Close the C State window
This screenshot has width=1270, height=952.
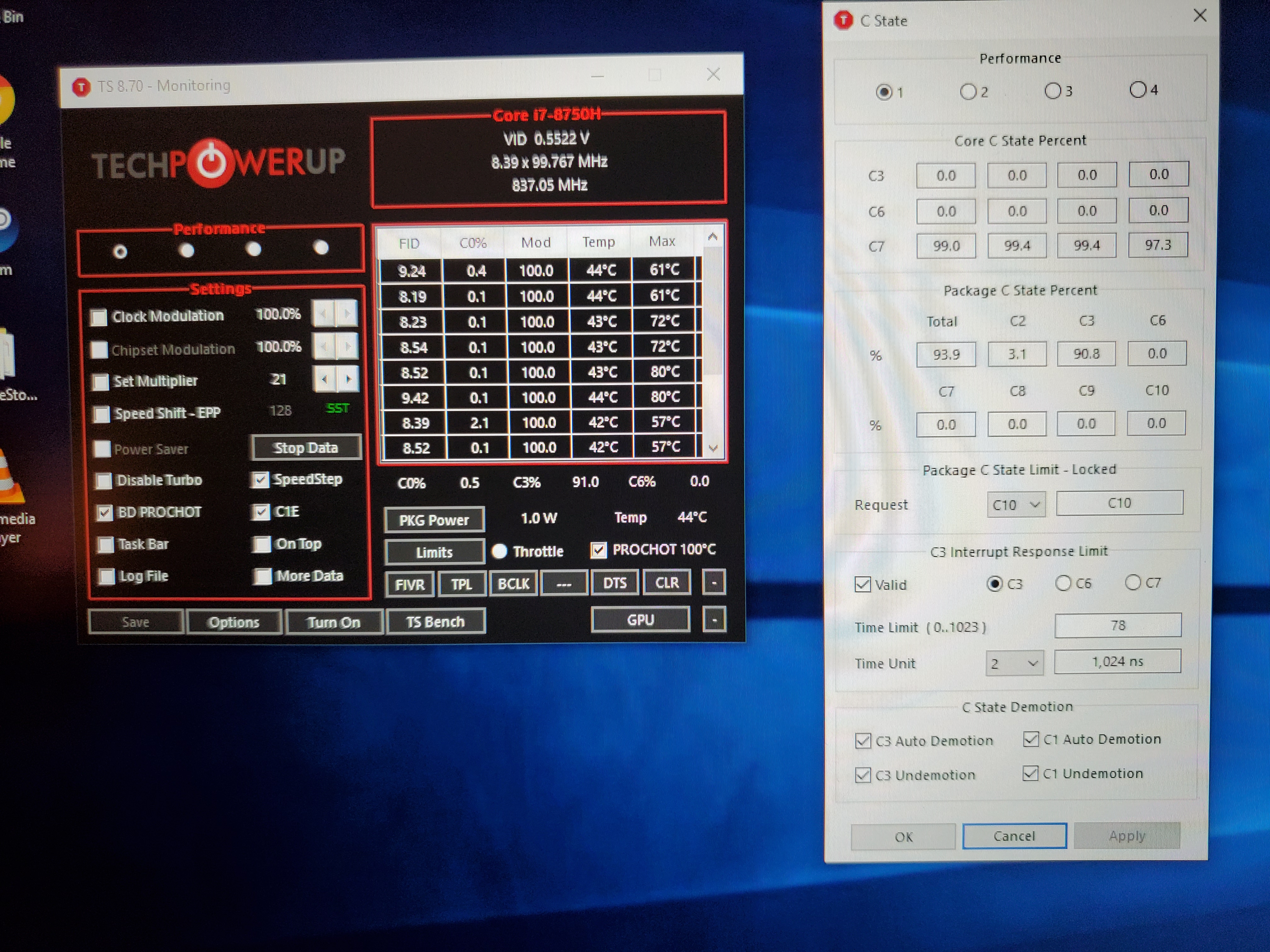(1200, 15)
